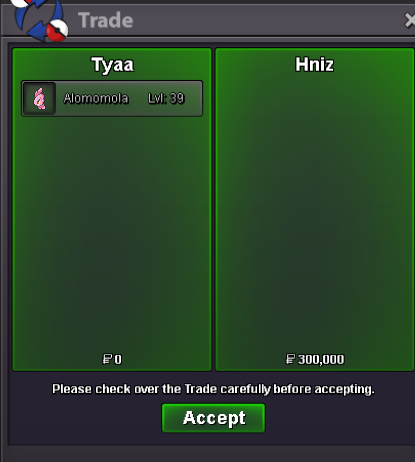Click the Trade window swap-arrows icon
The width and height of the screenshot is (415, 462).
39,20
